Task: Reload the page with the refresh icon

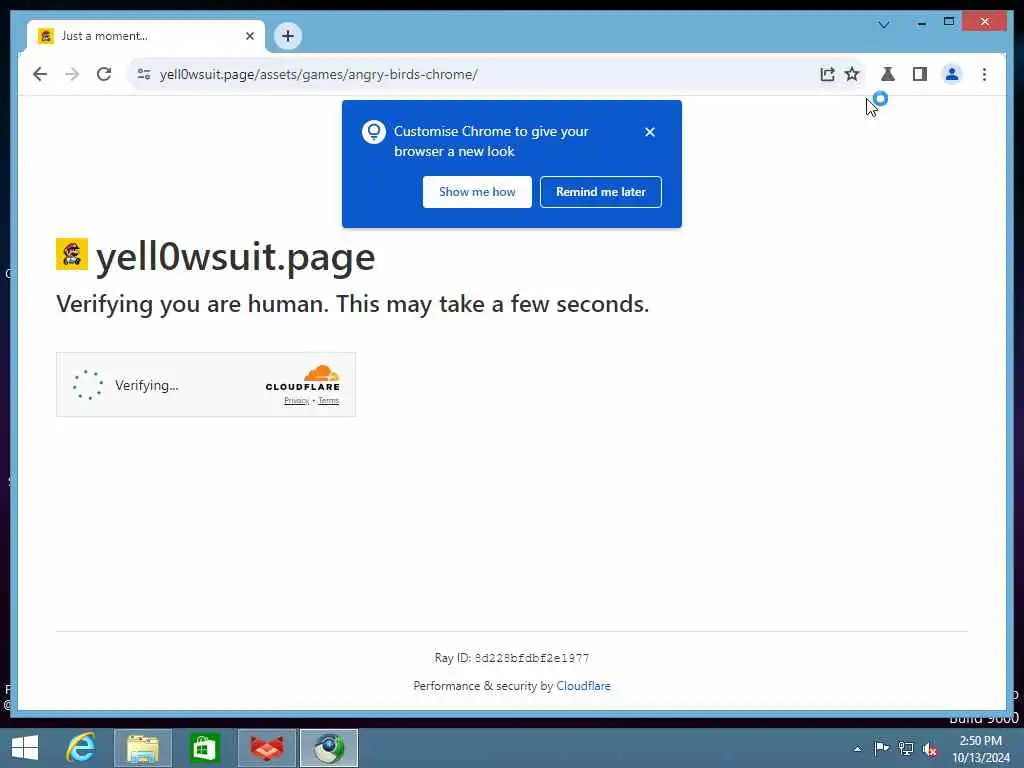Action: click(x=104, y=74)
